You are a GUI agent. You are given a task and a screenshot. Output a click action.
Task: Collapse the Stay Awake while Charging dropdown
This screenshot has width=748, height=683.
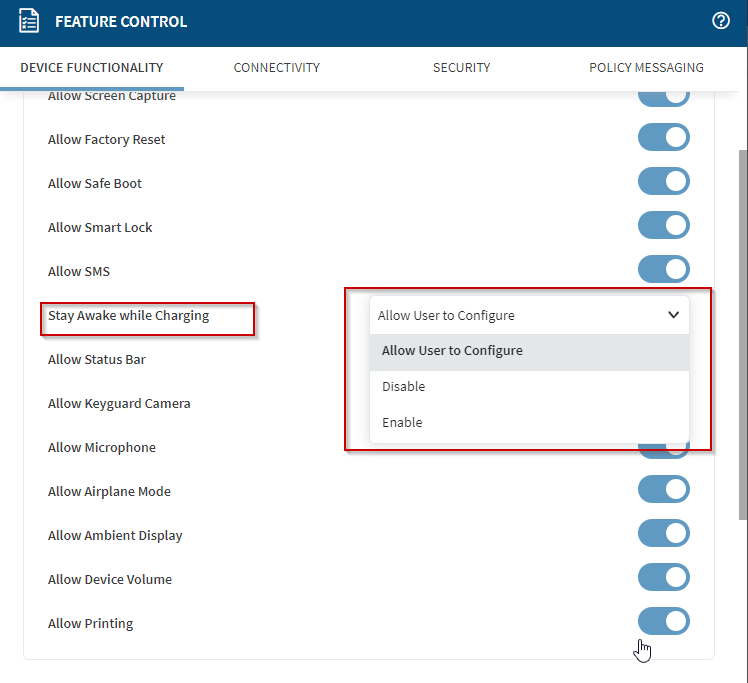(x=529, y=315)
